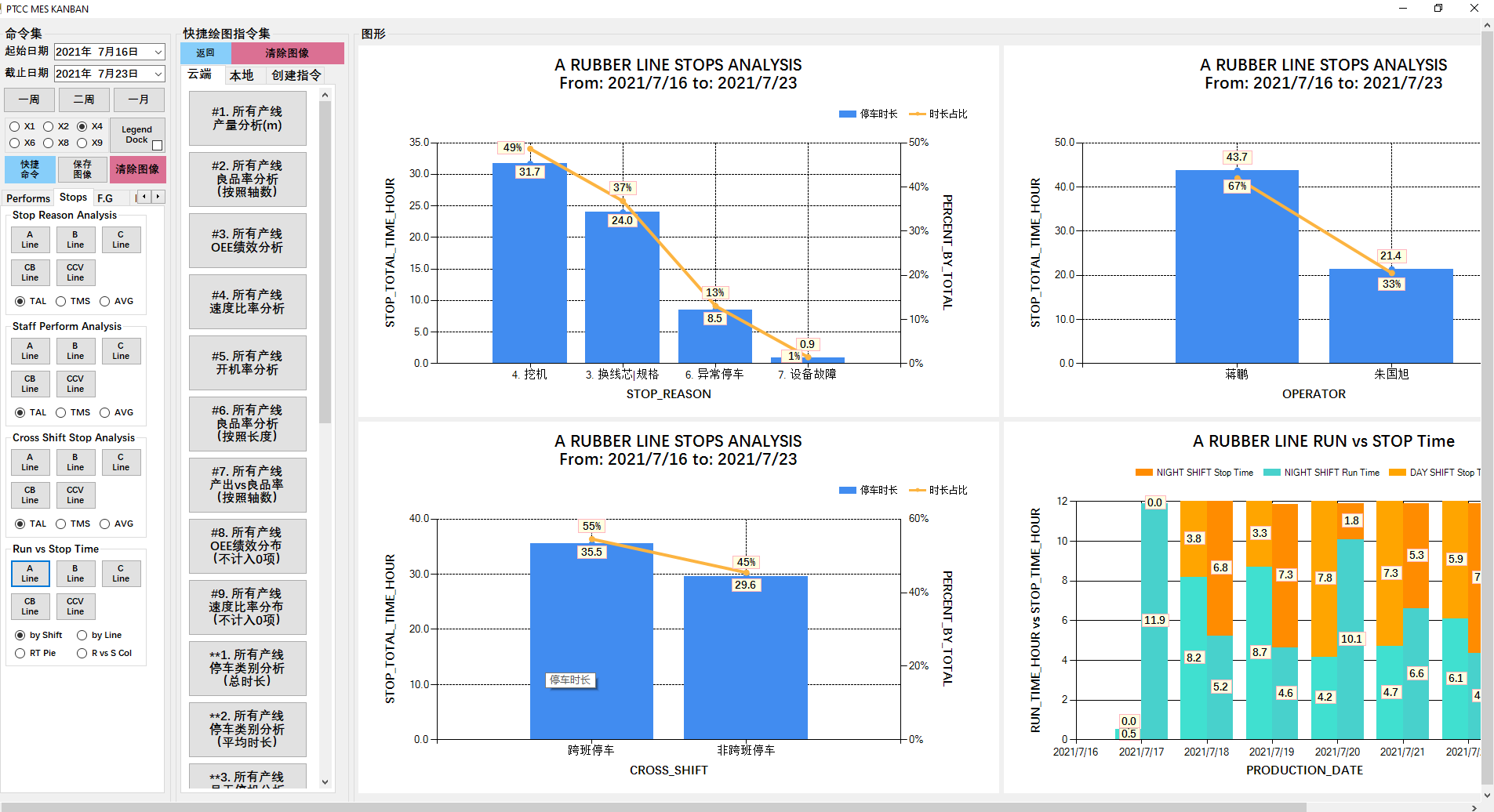Click down arrow of quick-command list scrollbar
The image size is (1494, 812).
[x=325, y=781]
